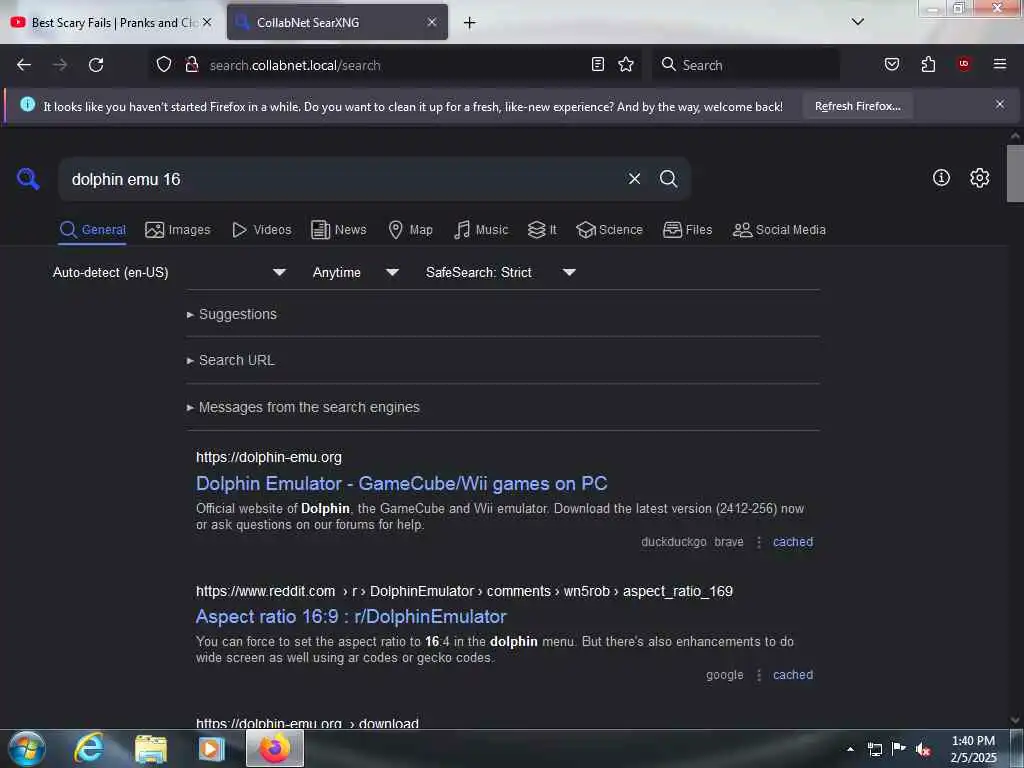Select the Files search category
1024x768 pixels.
click(688, 230)
